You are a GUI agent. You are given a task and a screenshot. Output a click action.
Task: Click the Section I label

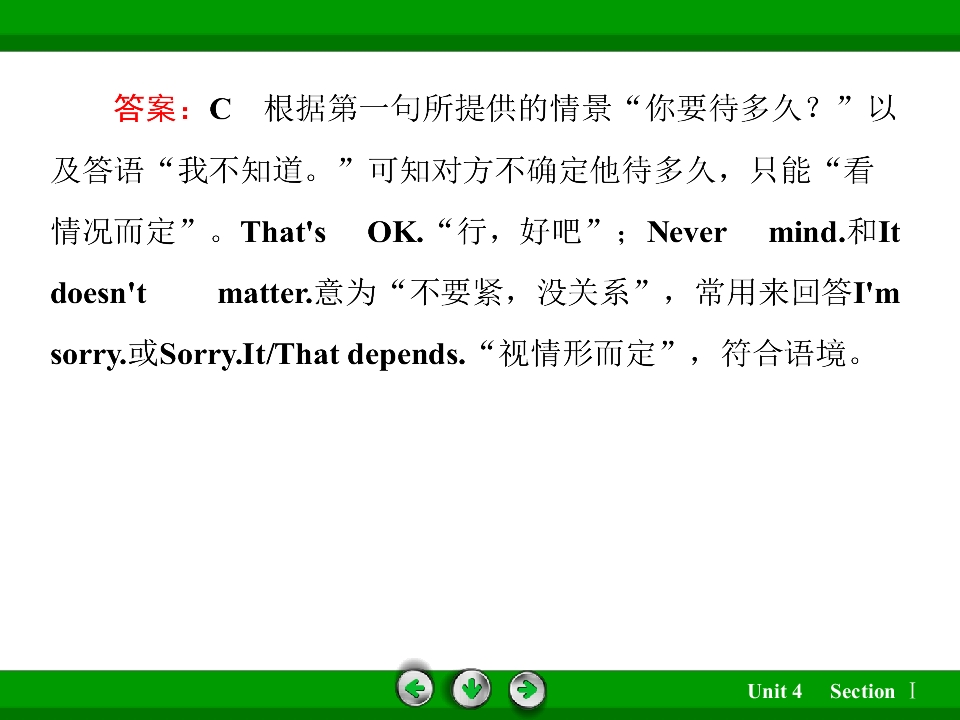(873, 691)
